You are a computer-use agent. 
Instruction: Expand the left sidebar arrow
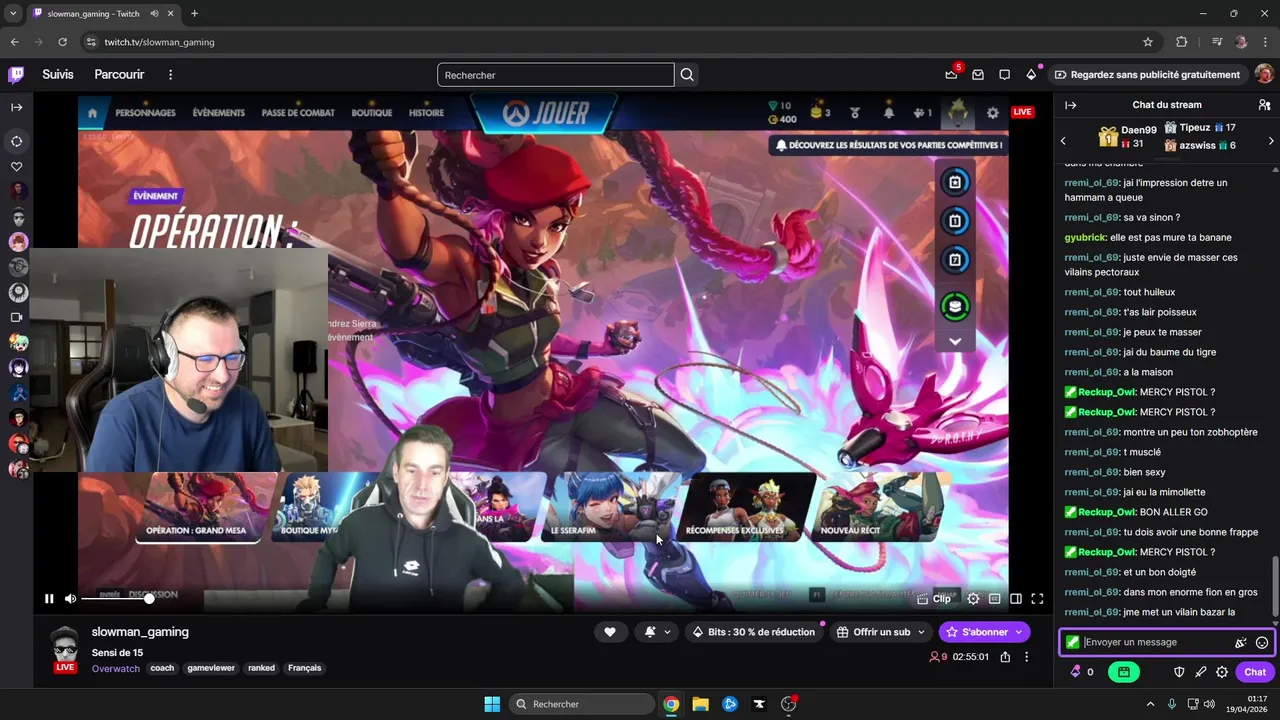[x=17, y=107]
